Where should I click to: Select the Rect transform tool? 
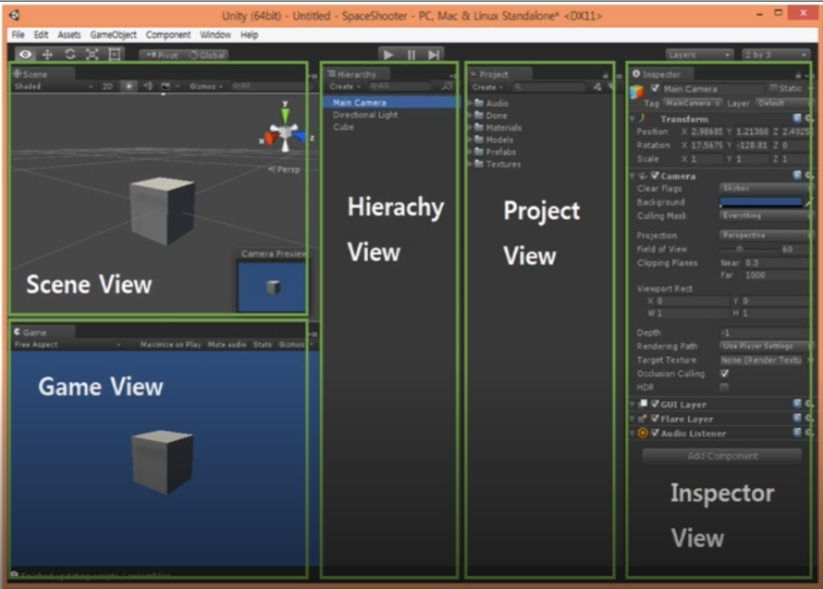point(114,55)
